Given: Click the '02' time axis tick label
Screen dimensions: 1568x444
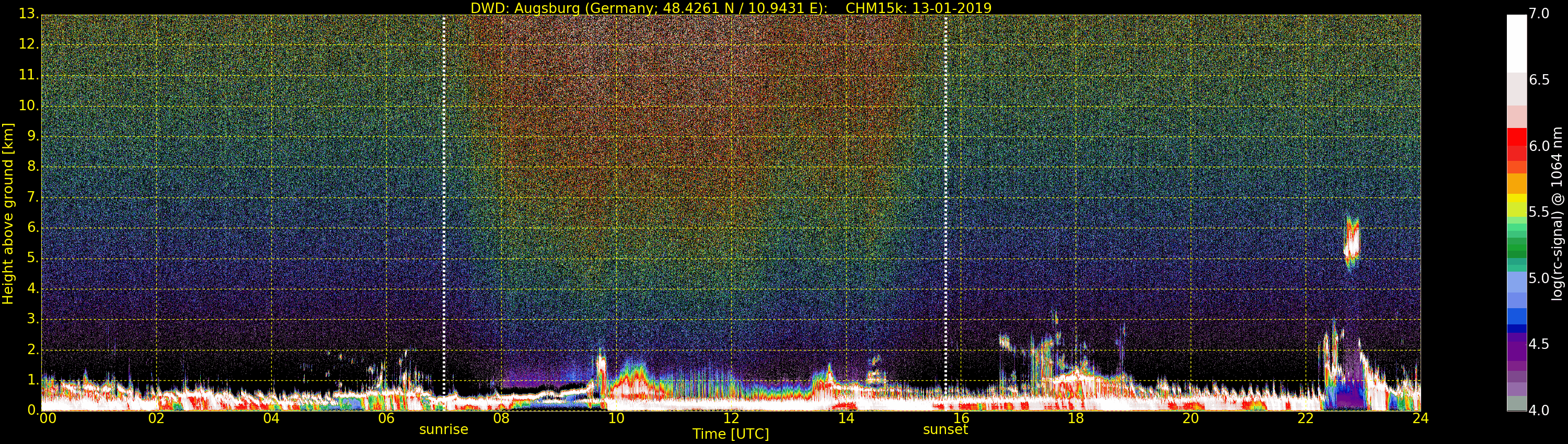Looking at the screenshot, I should (x=156, y=418).
